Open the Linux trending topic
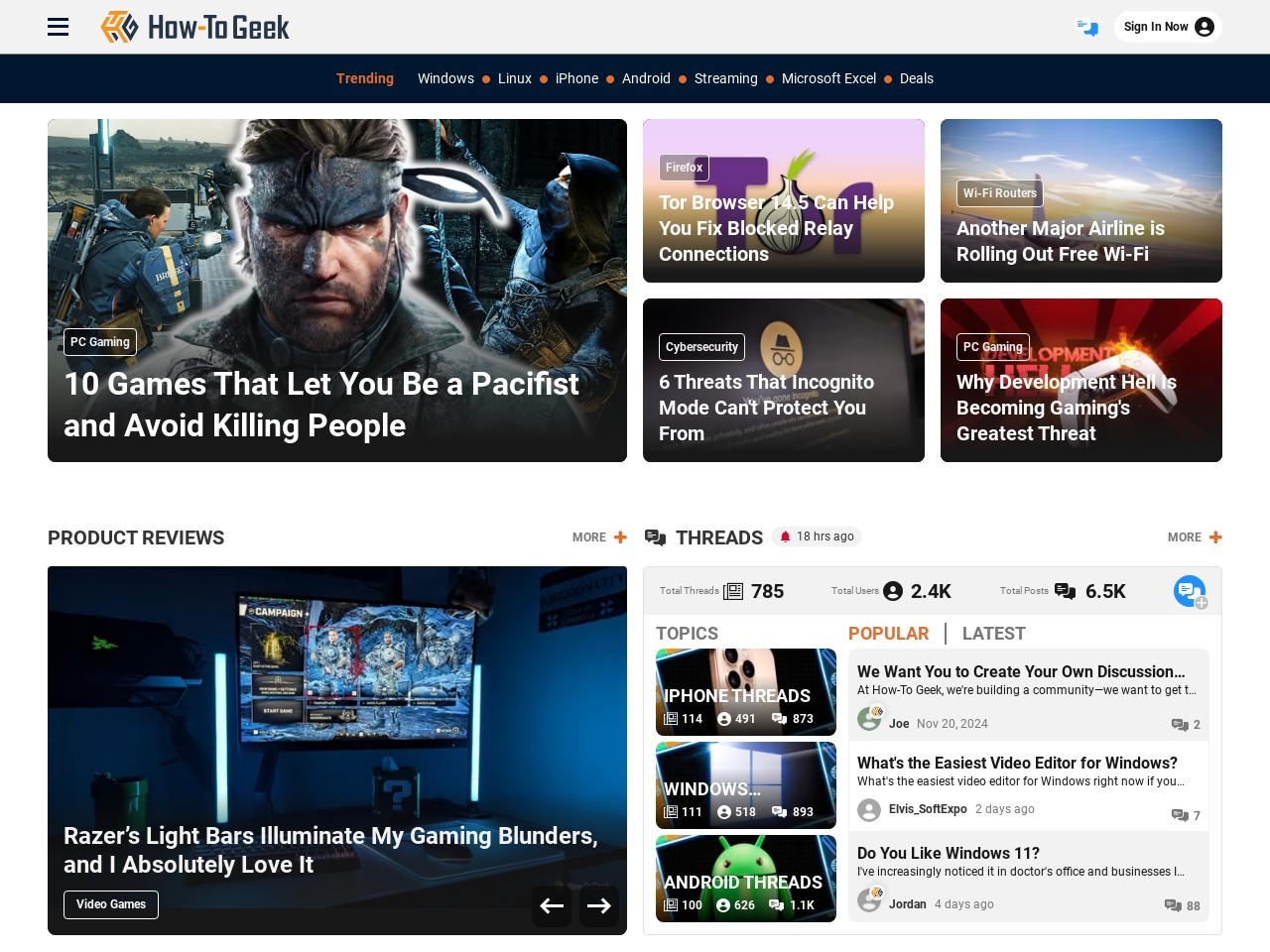The height and width of the screenshot is (952, 1270). (515, 78)
